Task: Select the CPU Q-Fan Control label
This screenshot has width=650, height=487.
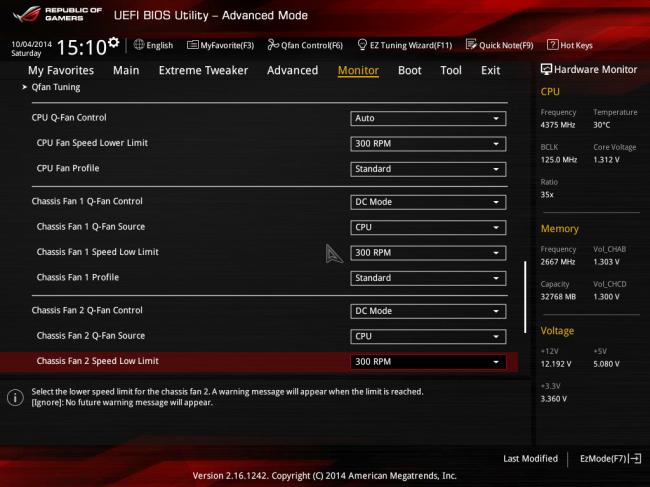Action: (x=69, y=118)
